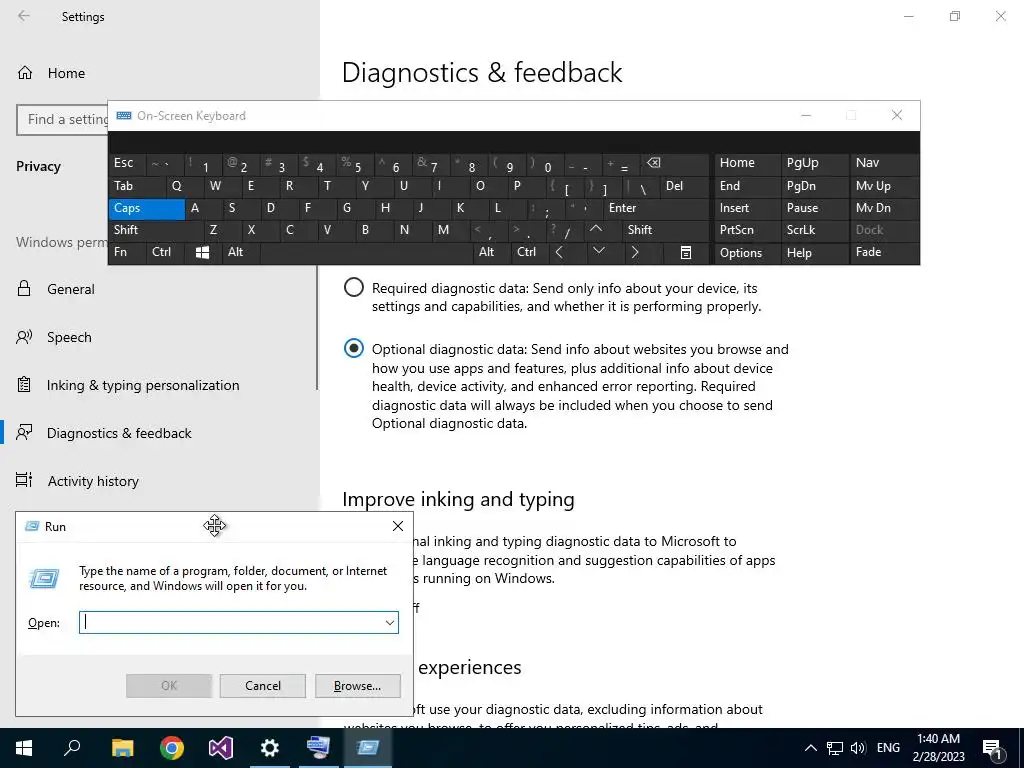Click the Del key on keyboard
1024x768 pixels.
click(684, 186)
